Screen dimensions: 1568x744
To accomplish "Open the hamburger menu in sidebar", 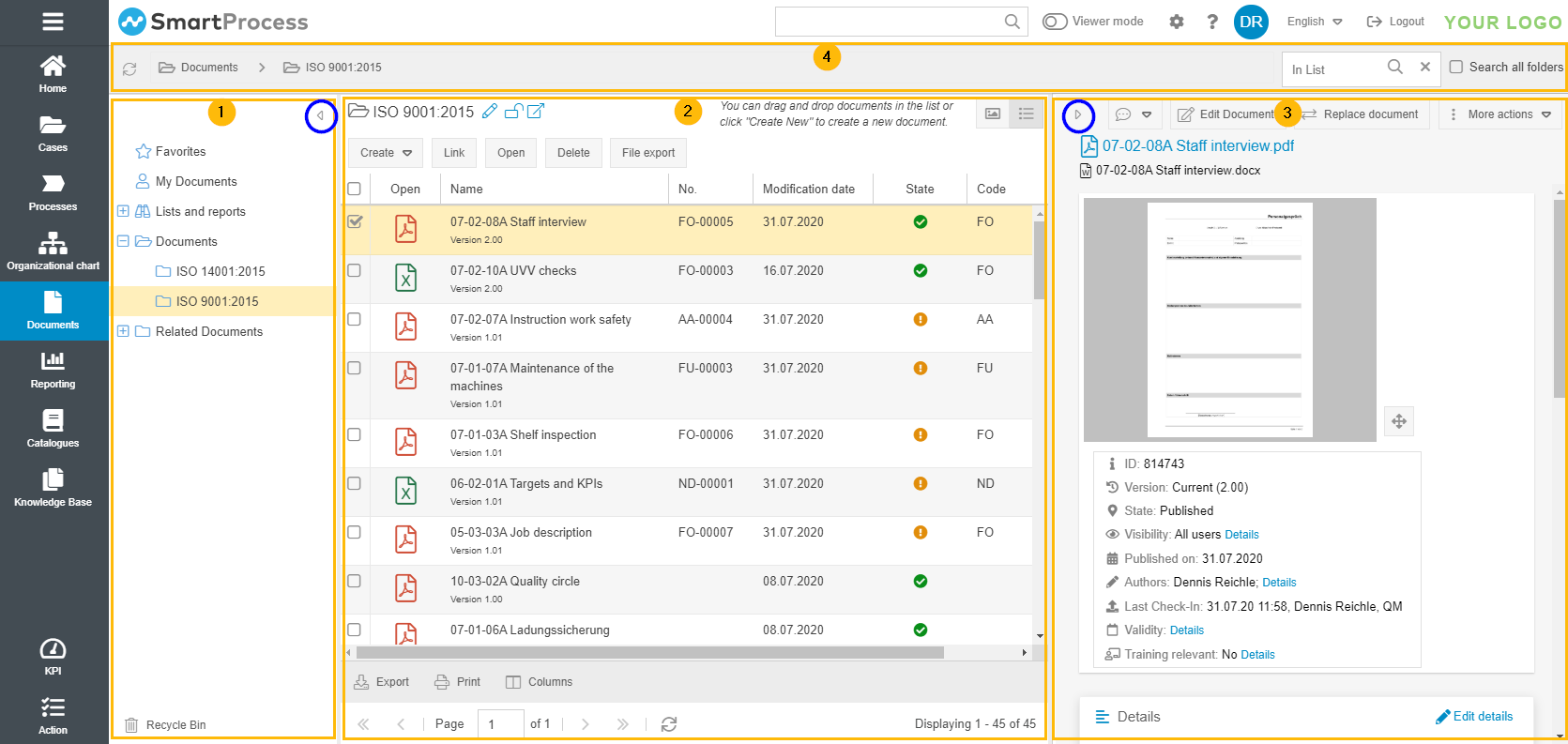I will click(53, 22).
